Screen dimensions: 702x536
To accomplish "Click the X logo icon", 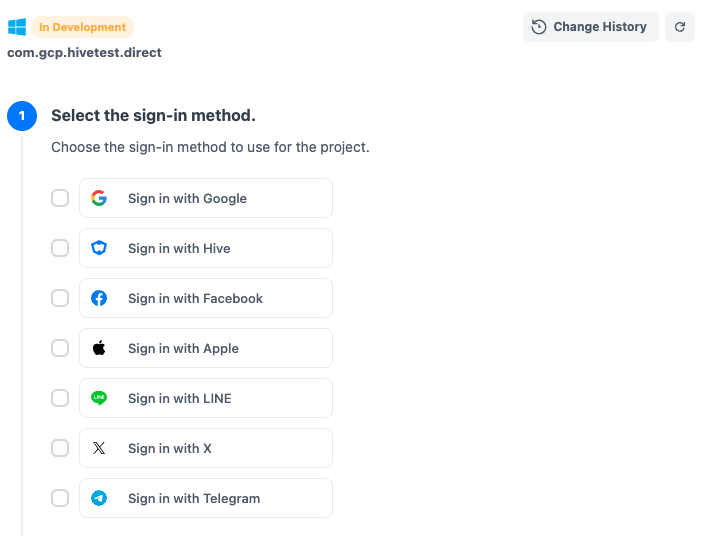I will coord(99,448).
